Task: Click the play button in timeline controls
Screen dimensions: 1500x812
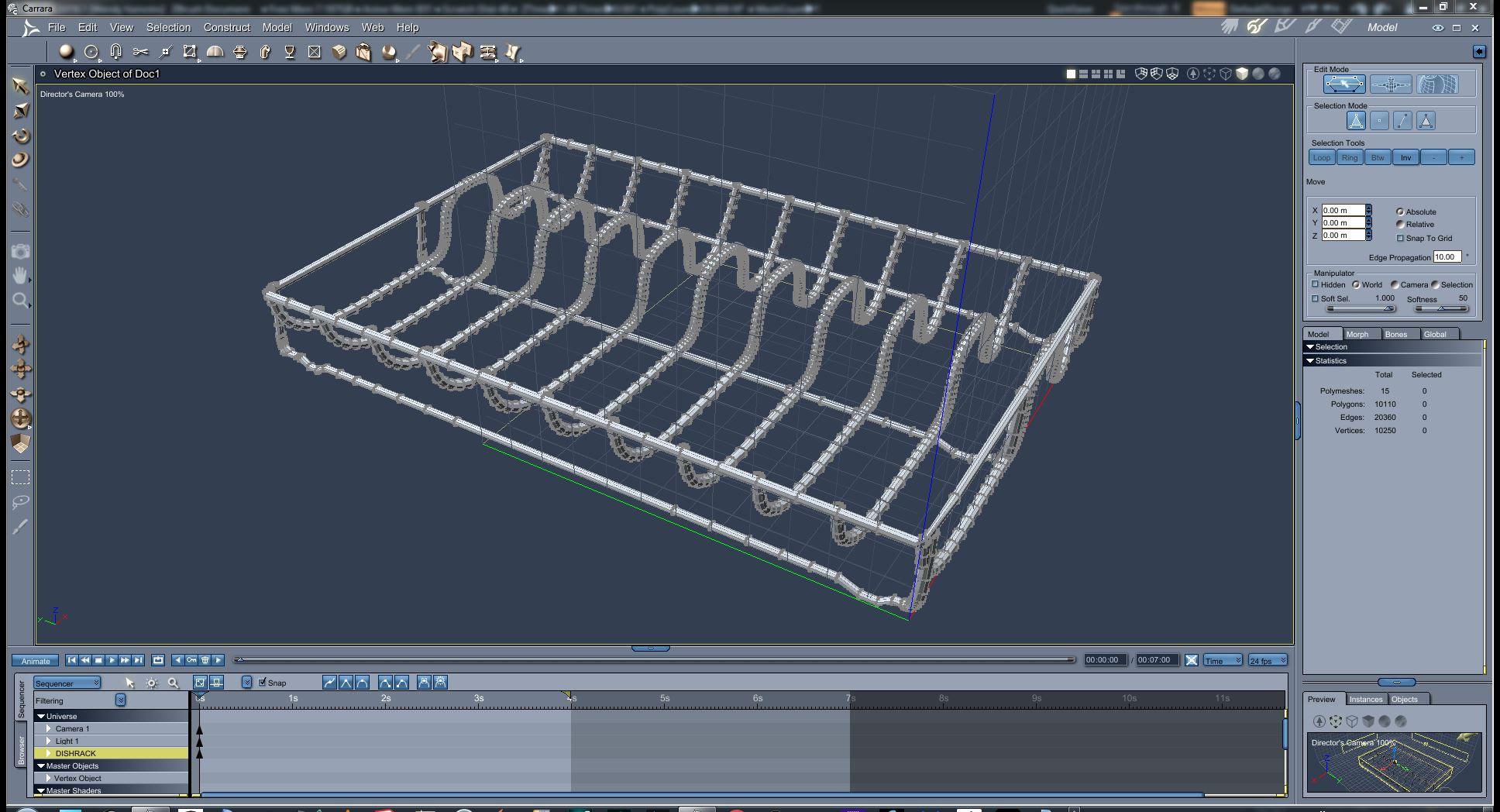Action: (x=112, y=660)
